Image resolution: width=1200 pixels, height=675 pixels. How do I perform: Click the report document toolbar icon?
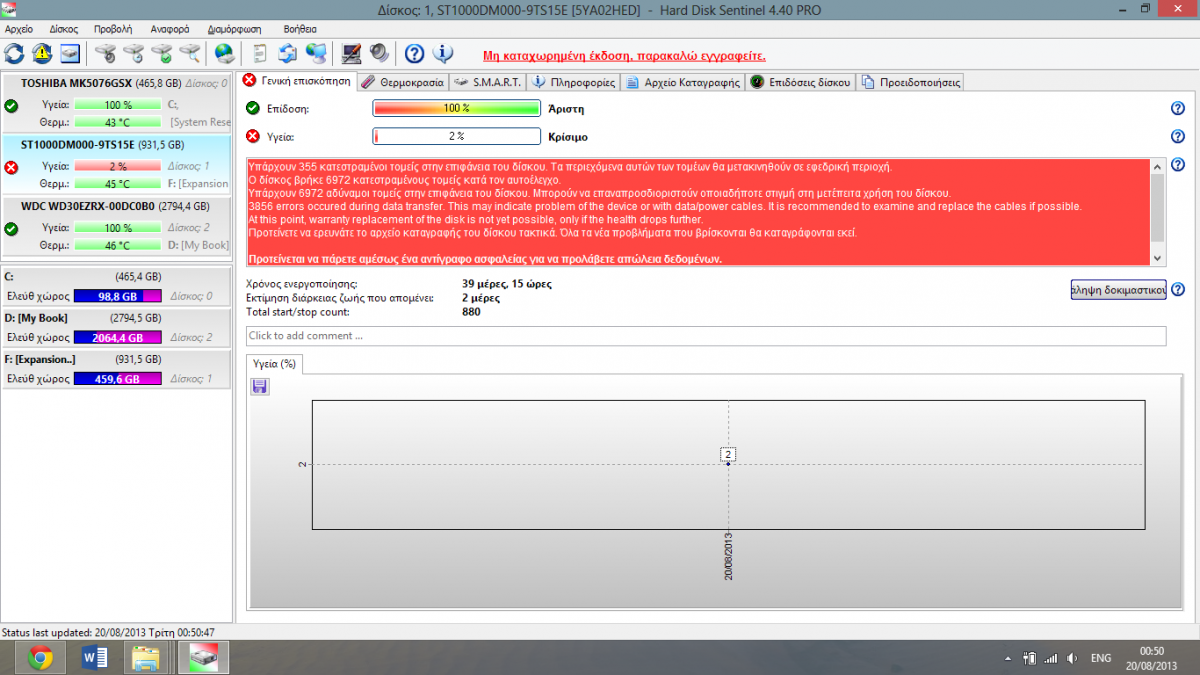tap(260, 53)
